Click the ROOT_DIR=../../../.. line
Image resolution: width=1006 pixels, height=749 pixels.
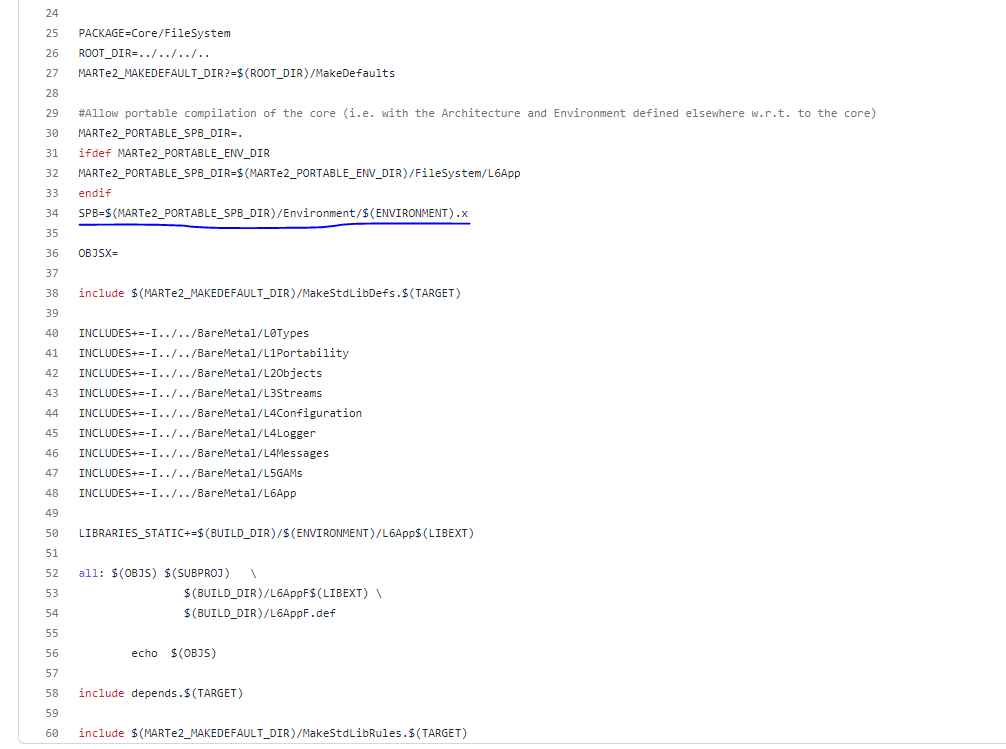(x=144, y=53)
